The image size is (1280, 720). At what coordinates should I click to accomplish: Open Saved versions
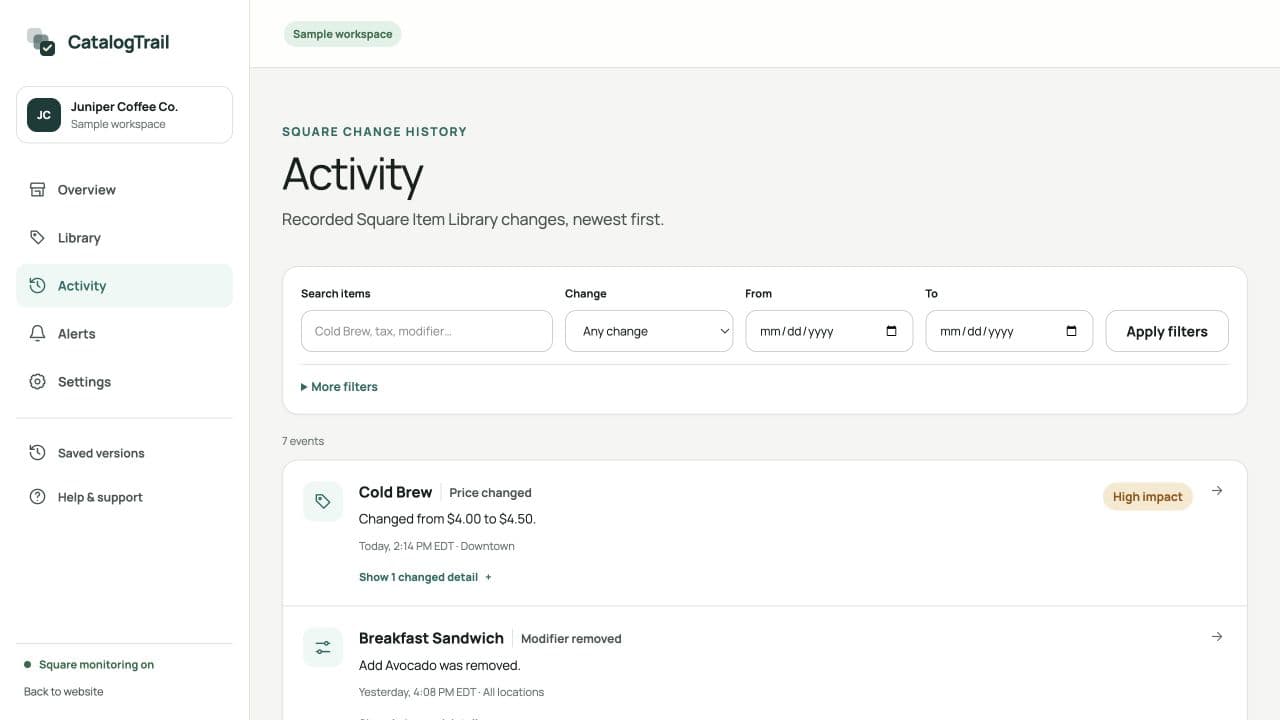point(124,453)
